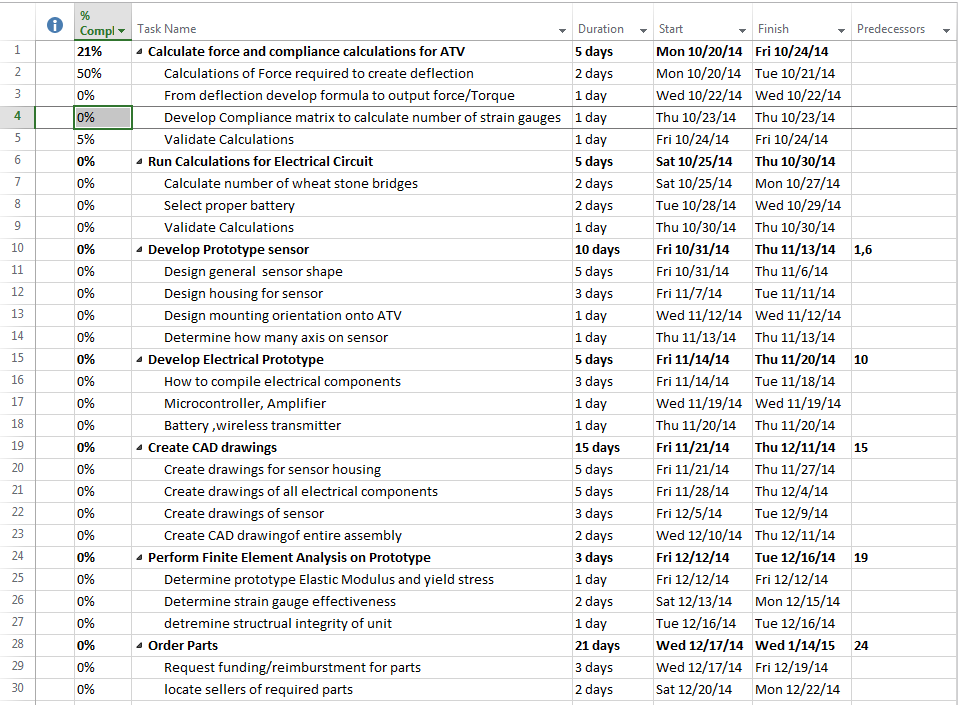Screen dimensions: 958x705
Task: Select the Predecessors column header
Action: [x=904, y=22]
